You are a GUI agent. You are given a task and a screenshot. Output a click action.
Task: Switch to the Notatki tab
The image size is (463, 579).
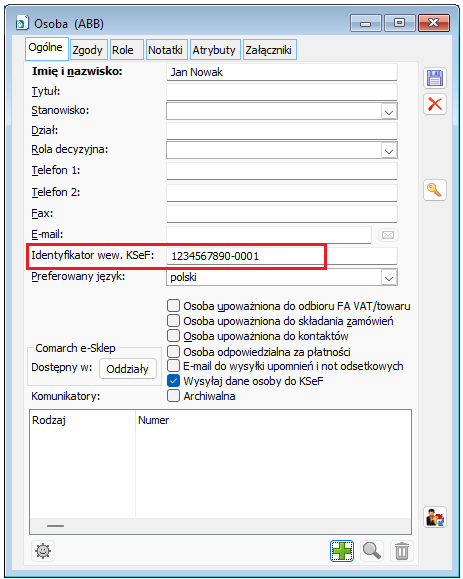[167, 50]
